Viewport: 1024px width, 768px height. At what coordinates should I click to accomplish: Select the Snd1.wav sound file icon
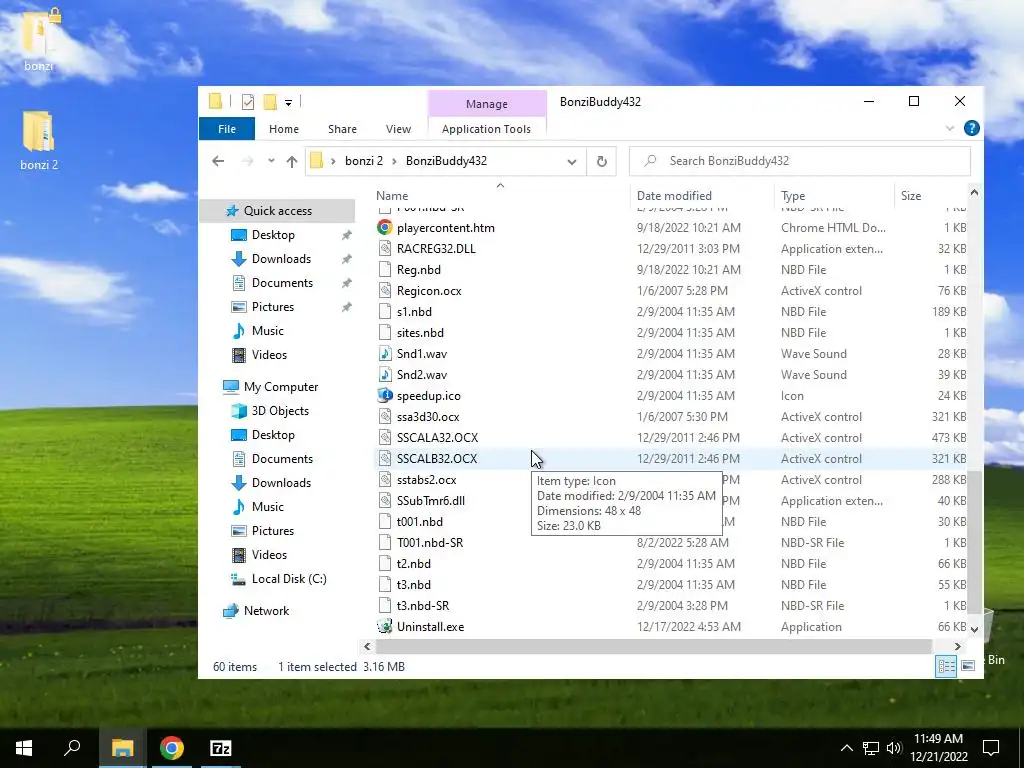pyautogui.click(x=385, y=353)
